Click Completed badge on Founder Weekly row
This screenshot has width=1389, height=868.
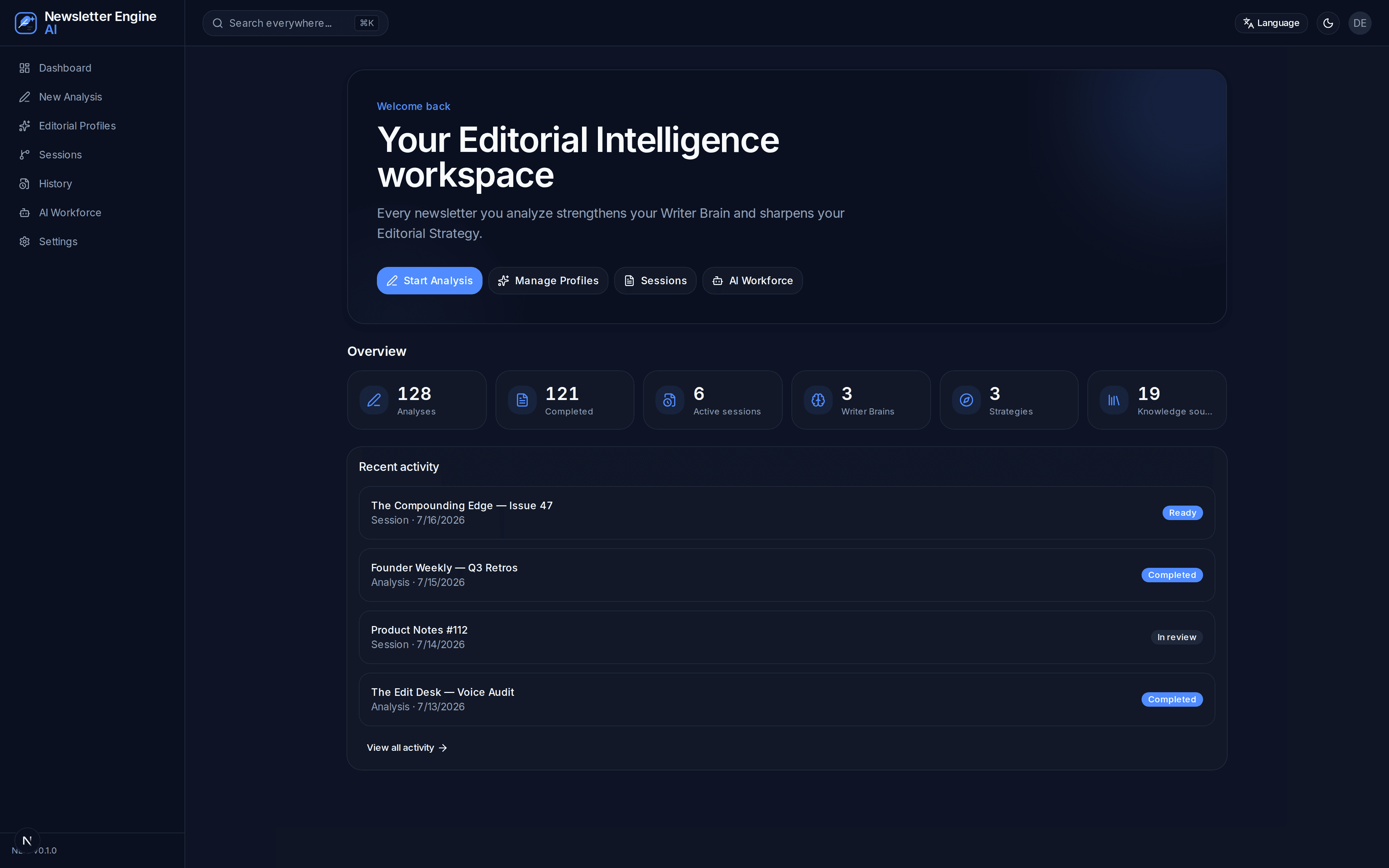(x=1172, y=575)
